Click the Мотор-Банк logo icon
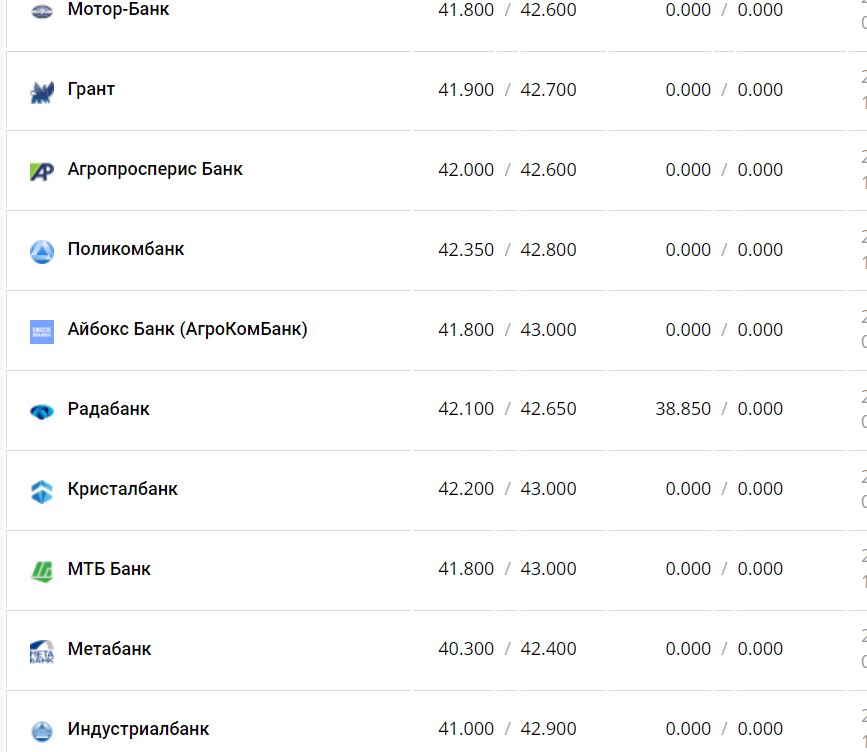This screenshot has width=867, height=752. 42,11
